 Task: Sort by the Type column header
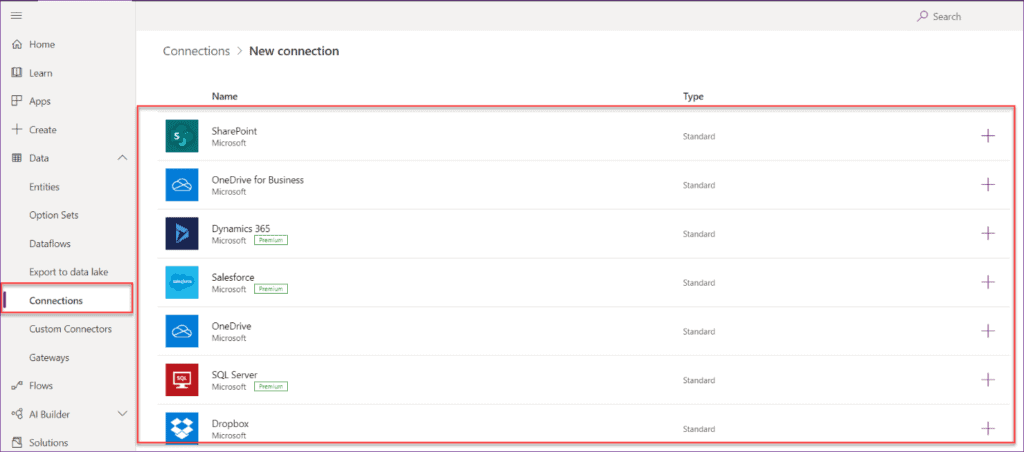693,96
